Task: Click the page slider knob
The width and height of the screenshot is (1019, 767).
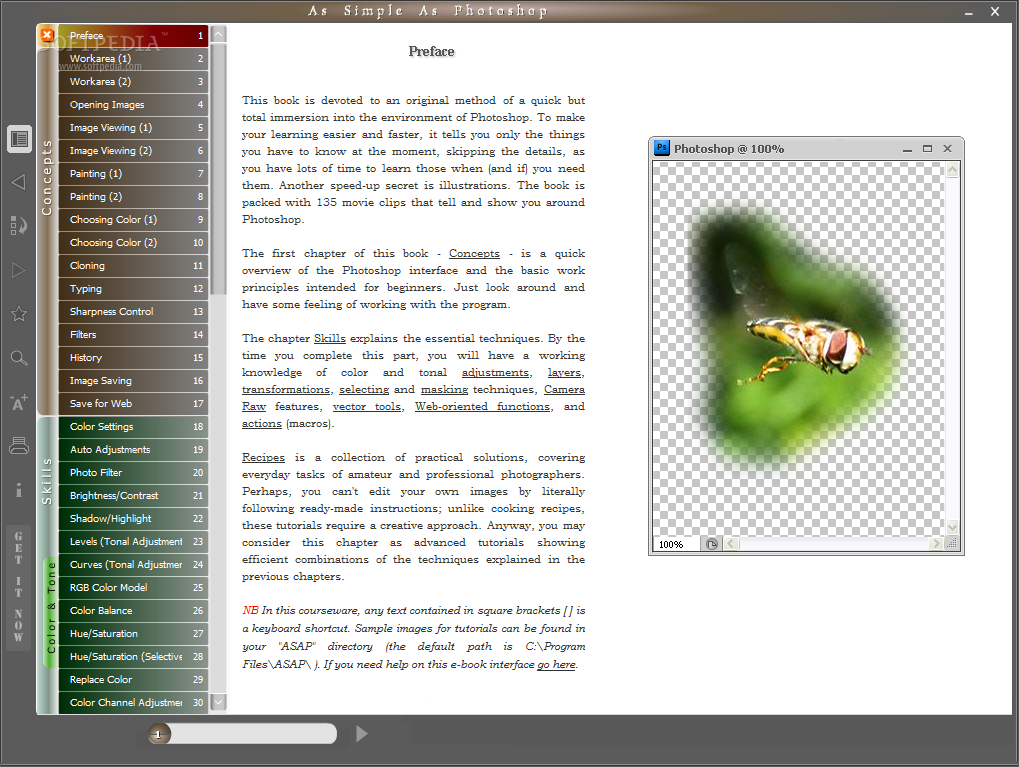Action: pos(159,734)
